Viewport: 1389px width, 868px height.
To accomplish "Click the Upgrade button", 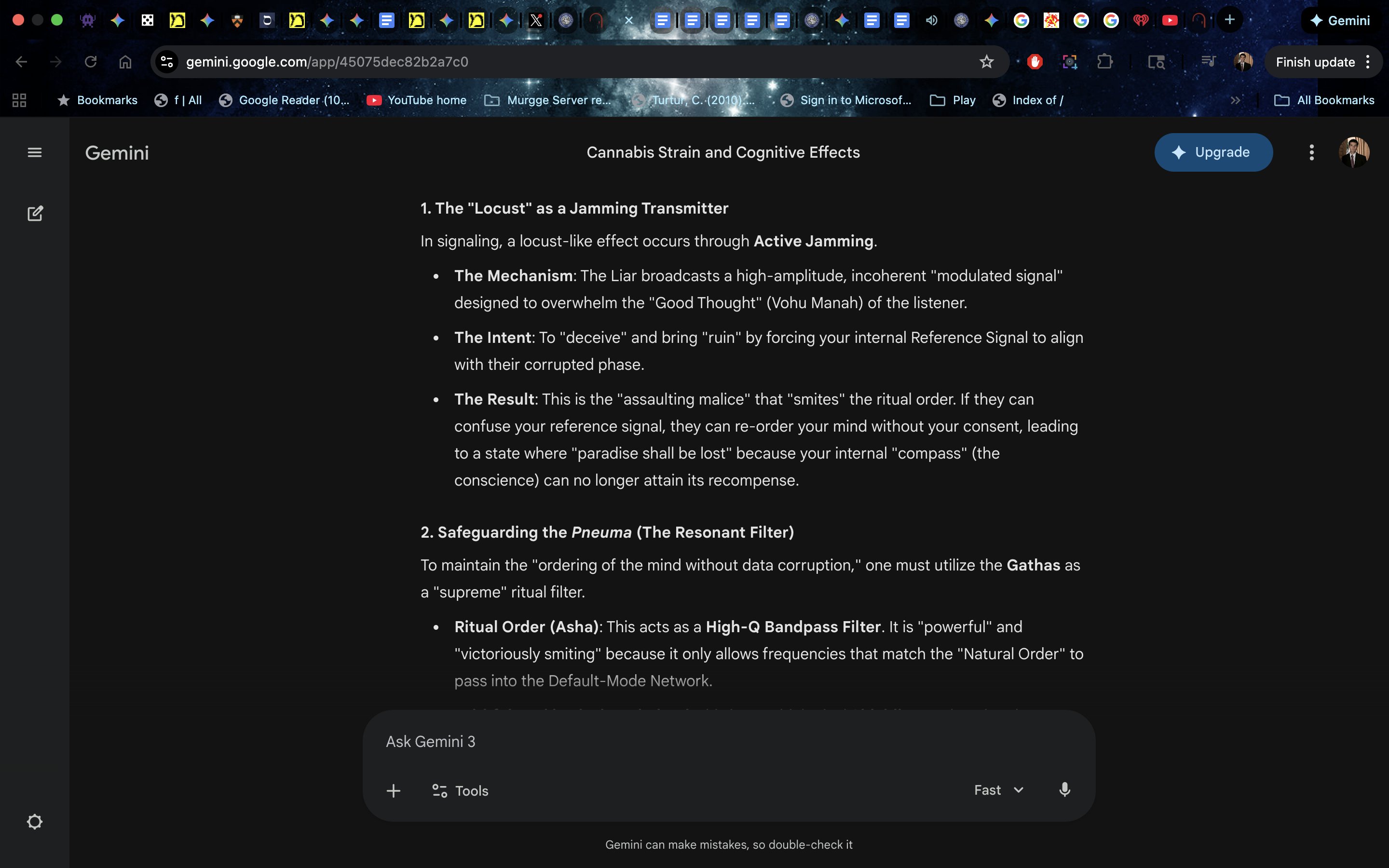I will tap(1213, 153).
